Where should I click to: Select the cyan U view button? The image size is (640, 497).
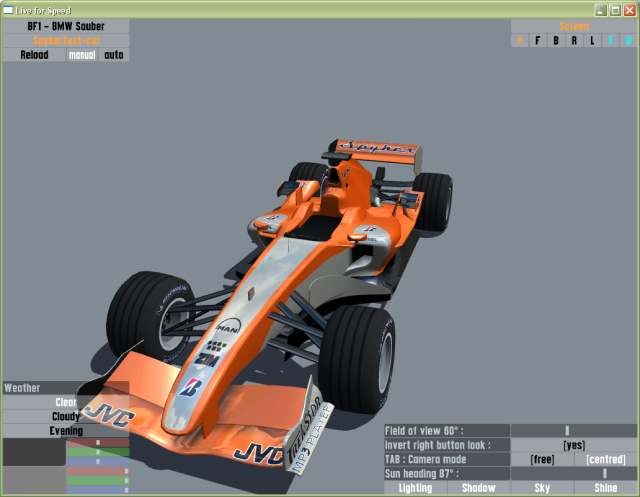click(629, 40)
